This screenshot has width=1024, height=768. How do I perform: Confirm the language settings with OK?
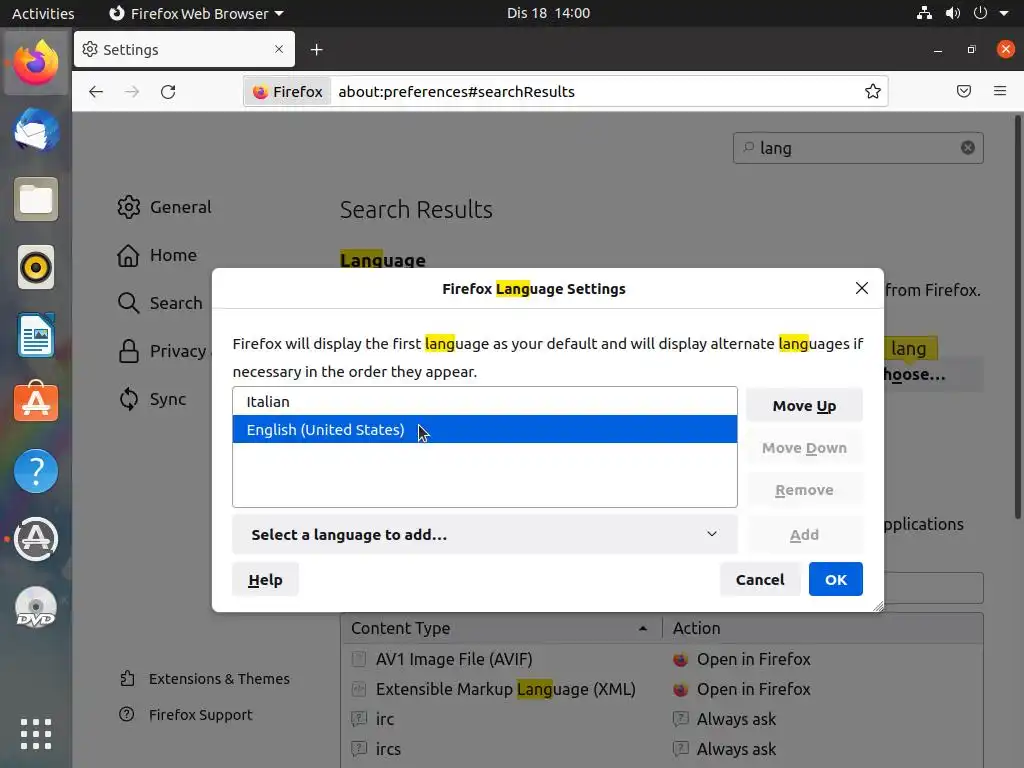point(835,580)
